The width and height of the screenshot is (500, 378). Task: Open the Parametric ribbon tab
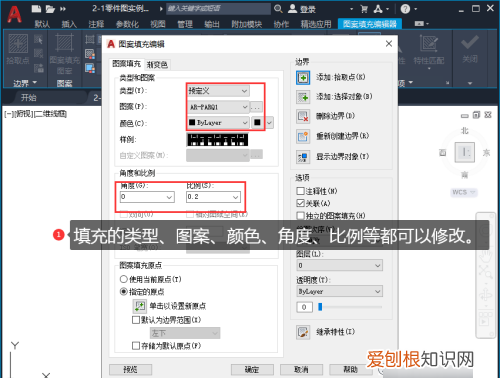coord(127,24)
